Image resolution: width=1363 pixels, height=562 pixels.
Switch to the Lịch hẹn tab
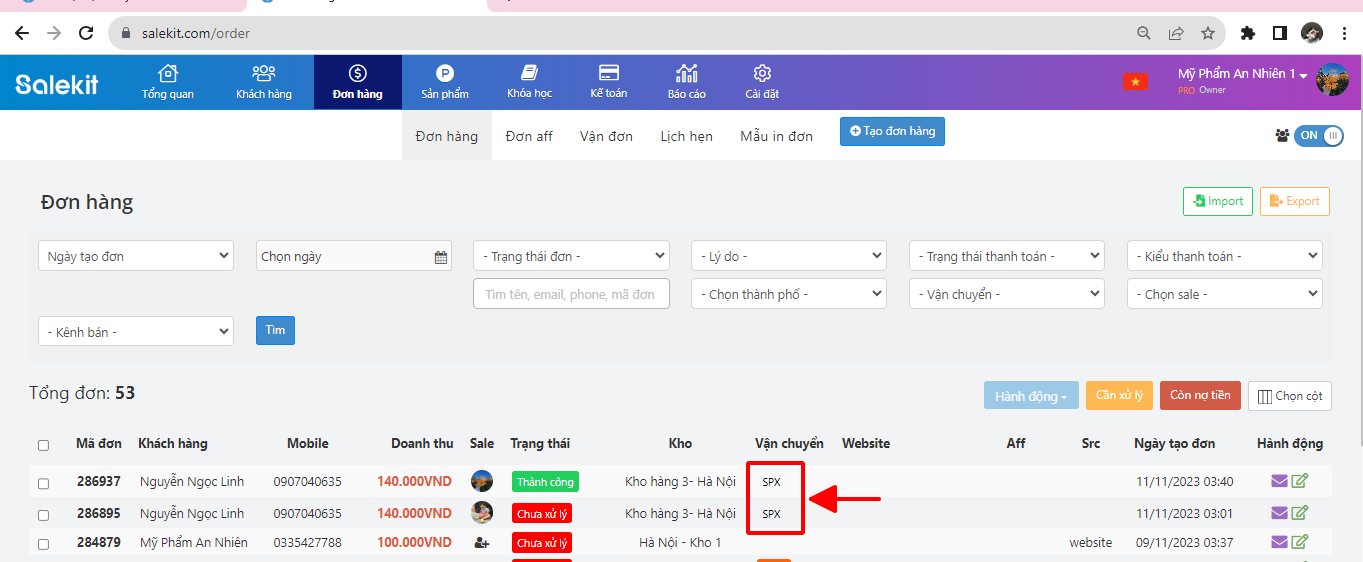pos(686,136)
